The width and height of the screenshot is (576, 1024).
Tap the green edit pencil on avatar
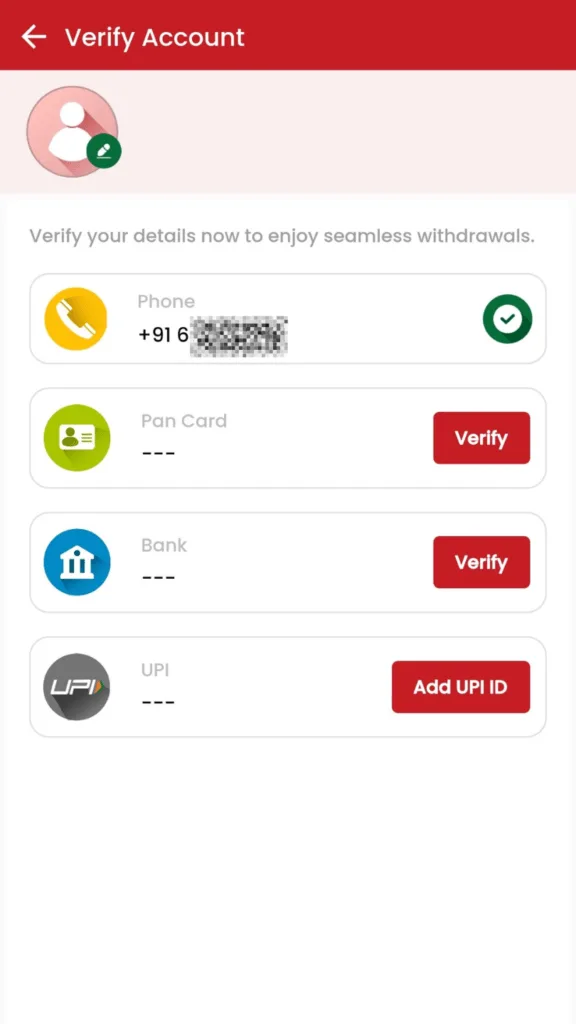[x=104, y=152]
